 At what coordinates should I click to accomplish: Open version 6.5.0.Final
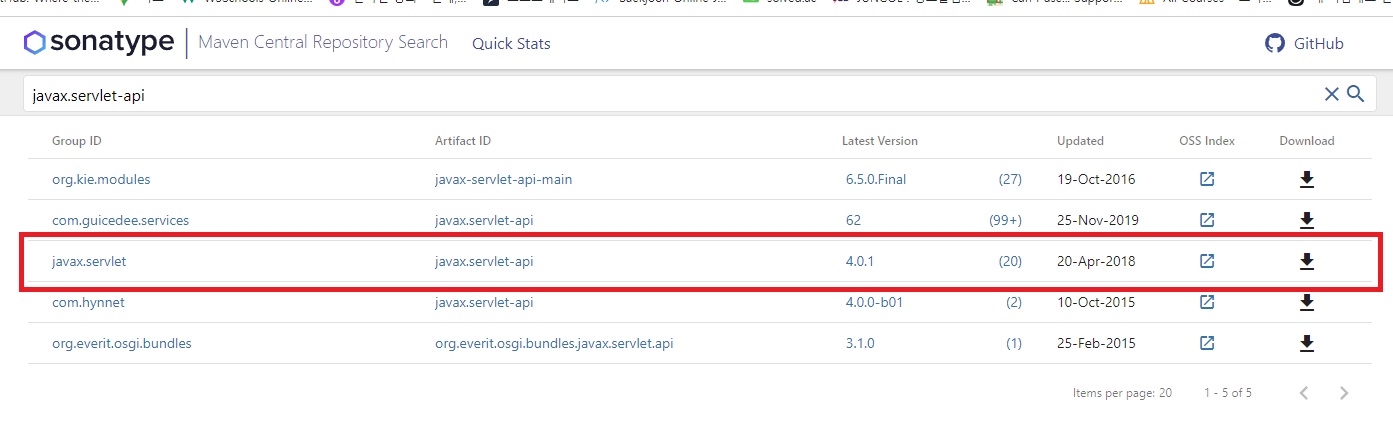pyautogui.click(x=876, y=180)
